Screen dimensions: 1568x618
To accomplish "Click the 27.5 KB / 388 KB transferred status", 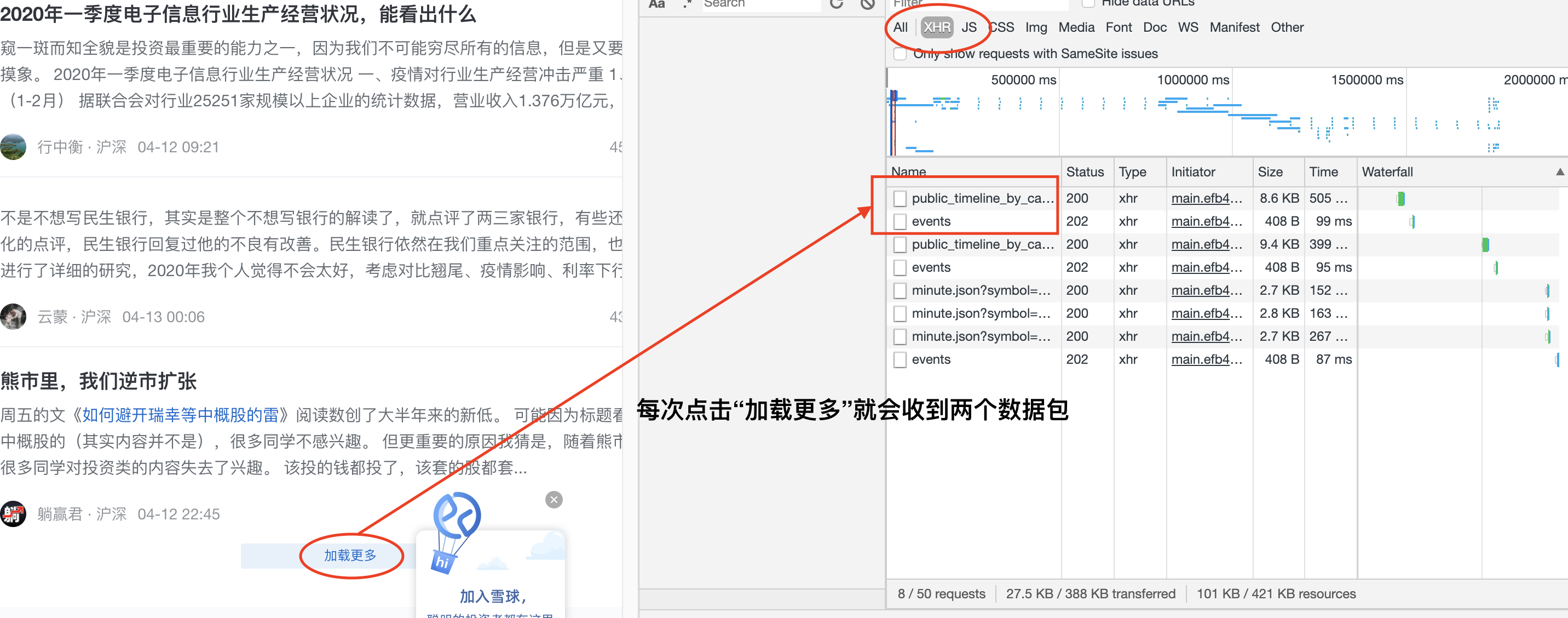I will 1090,594.
